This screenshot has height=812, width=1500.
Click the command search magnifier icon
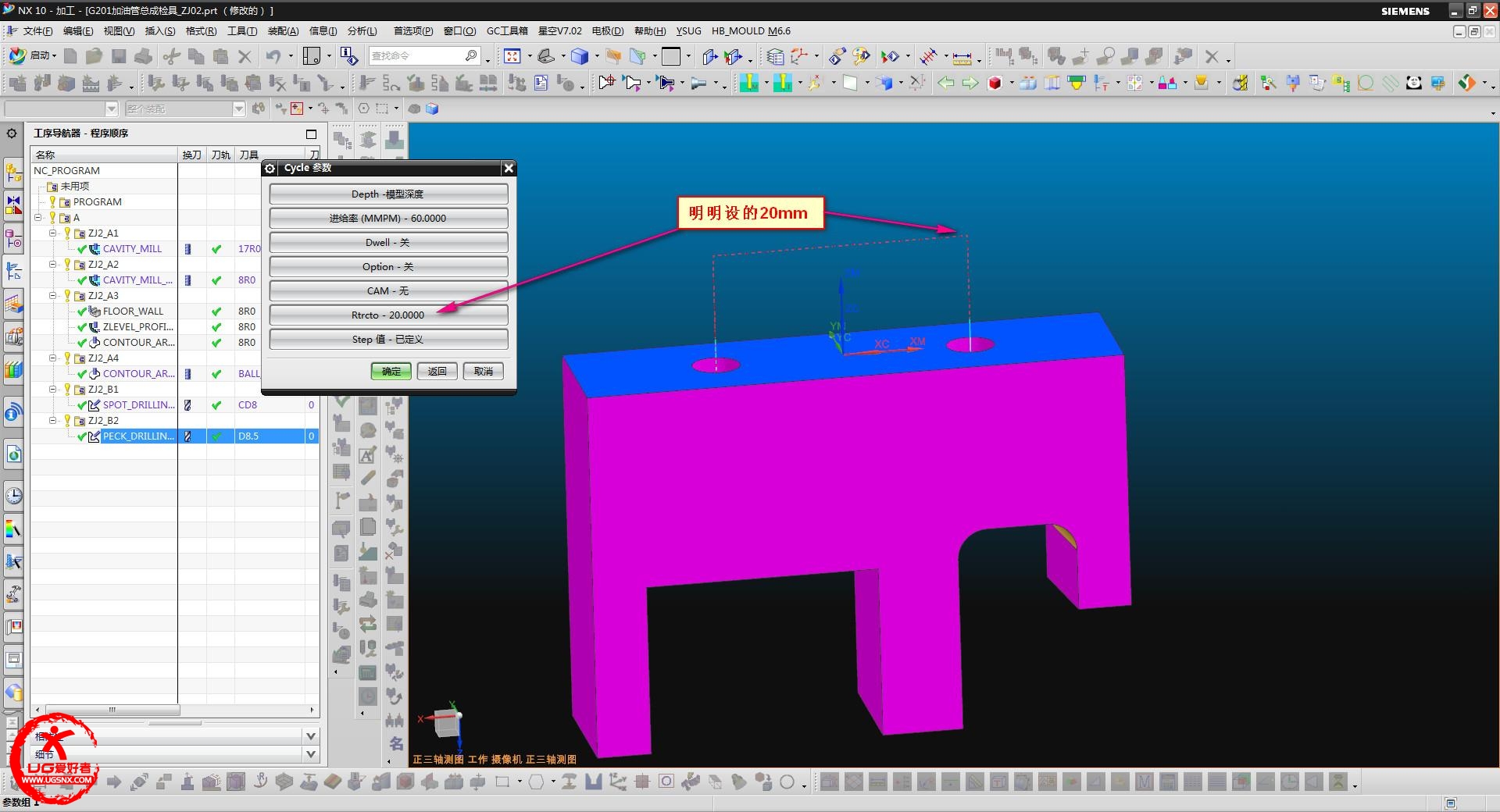471,55
